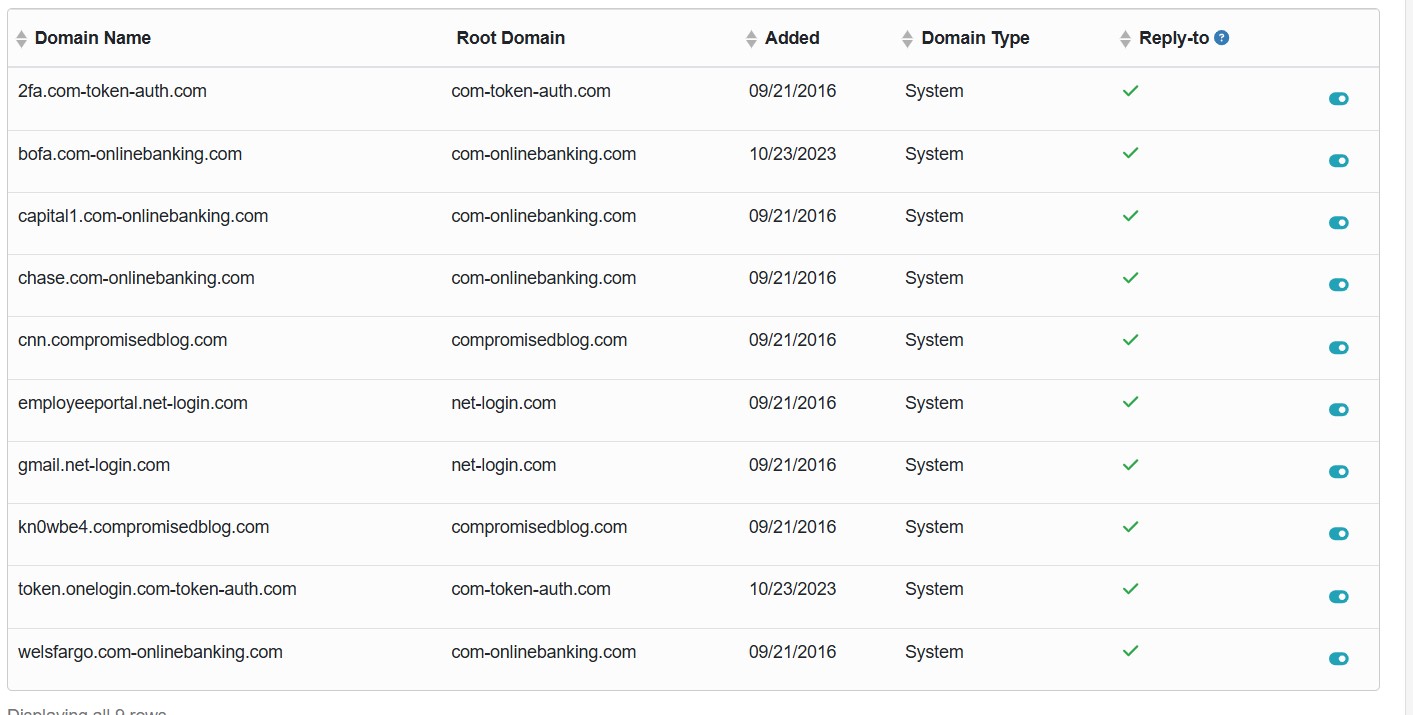
Task: Sort by the Root Domain column header
Action: pos(510,38)
